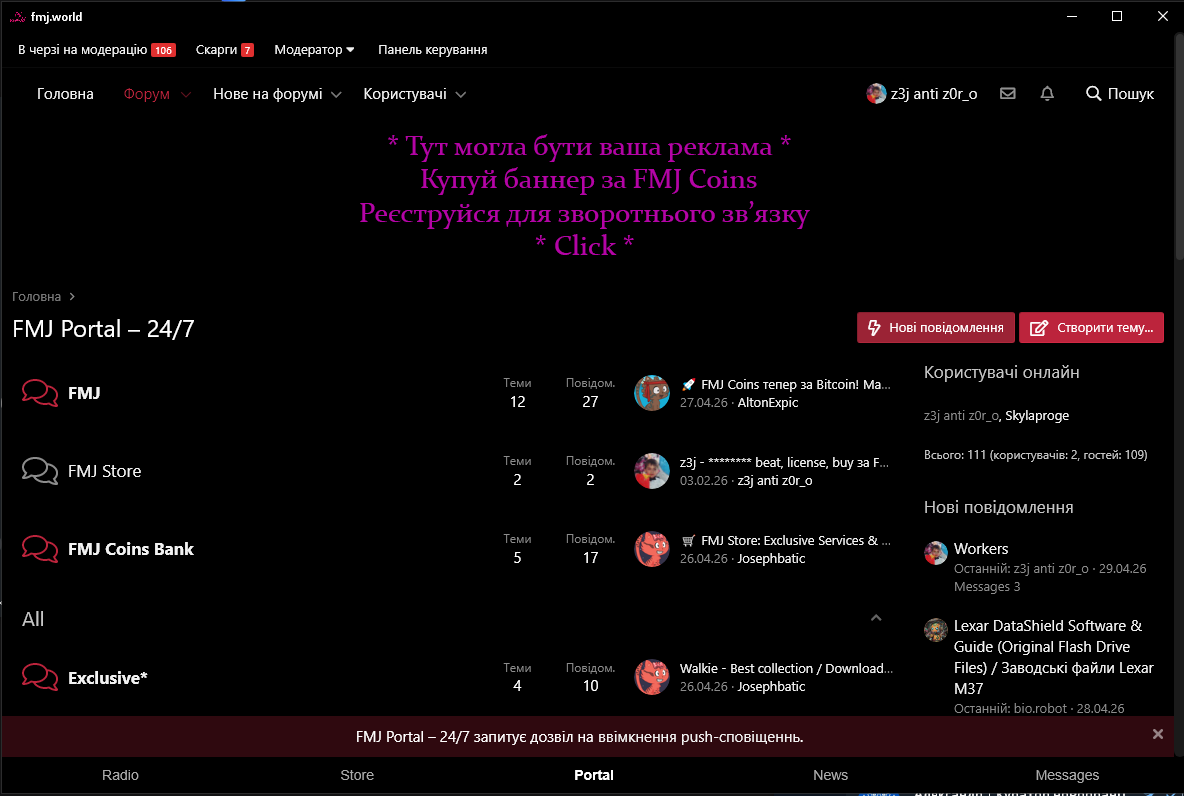Viewport: 1184px width, 796px height.
Task: Open the FMJ Store forum title
Action: tap(104, 471)
